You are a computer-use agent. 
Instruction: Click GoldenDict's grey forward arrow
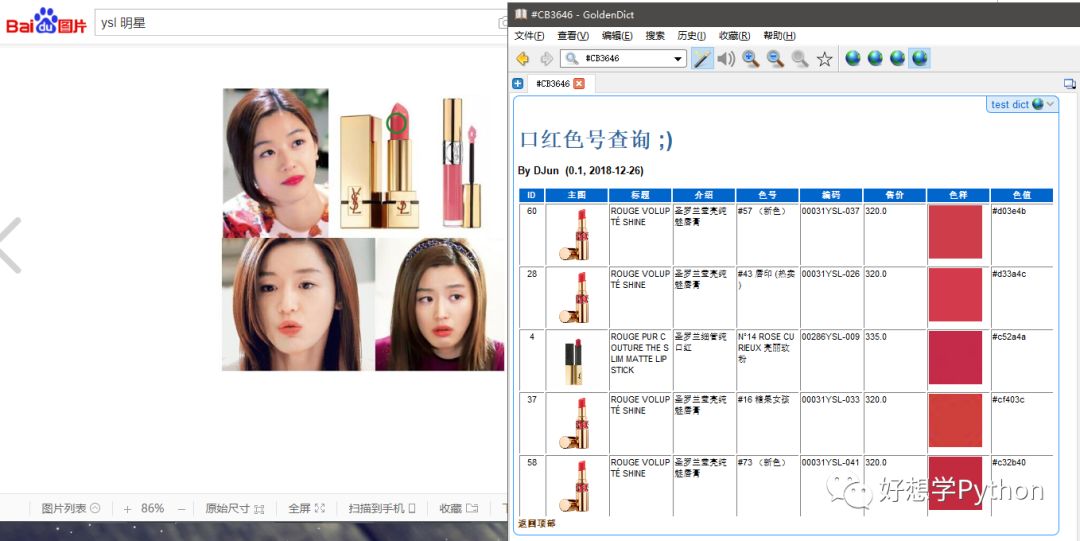click(x=546, y=59)
